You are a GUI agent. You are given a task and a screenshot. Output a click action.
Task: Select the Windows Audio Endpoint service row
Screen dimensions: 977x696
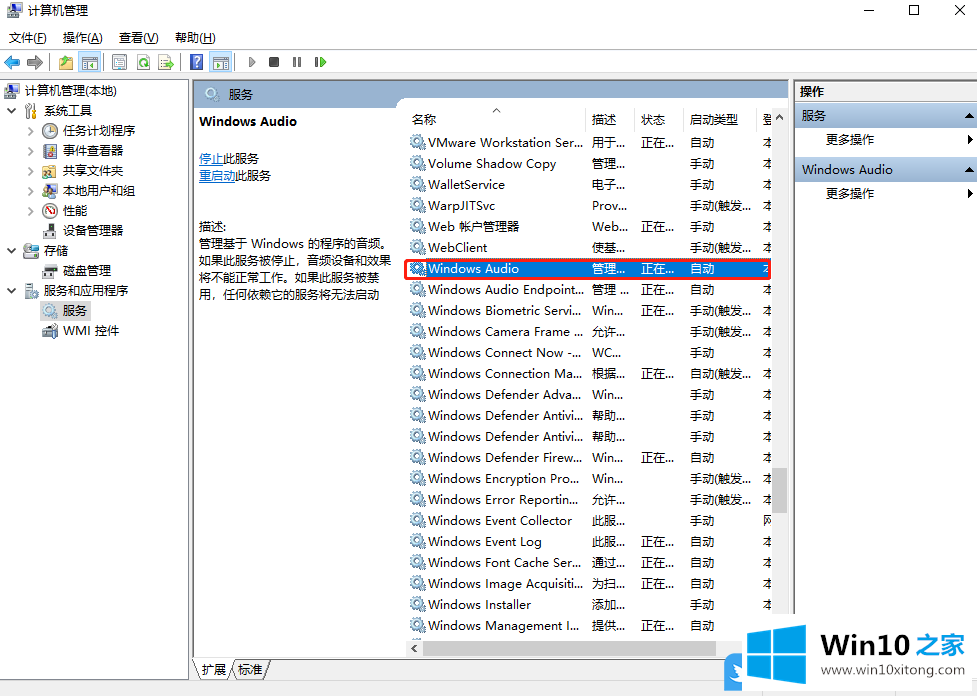pos(589,290)
